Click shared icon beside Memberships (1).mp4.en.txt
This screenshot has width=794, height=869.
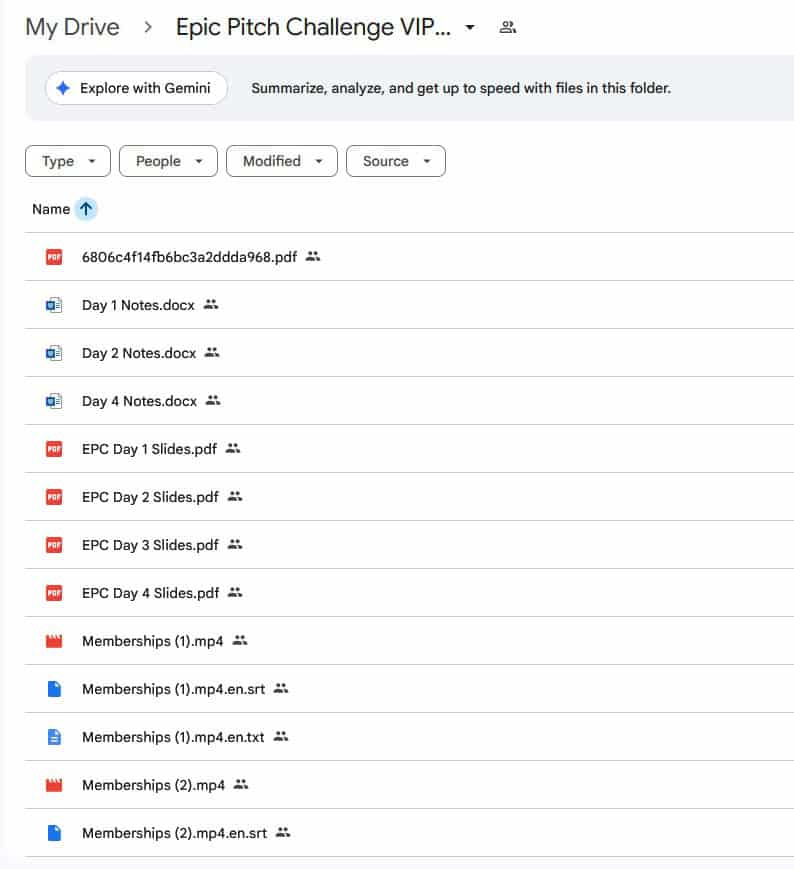tap(281, 736)
